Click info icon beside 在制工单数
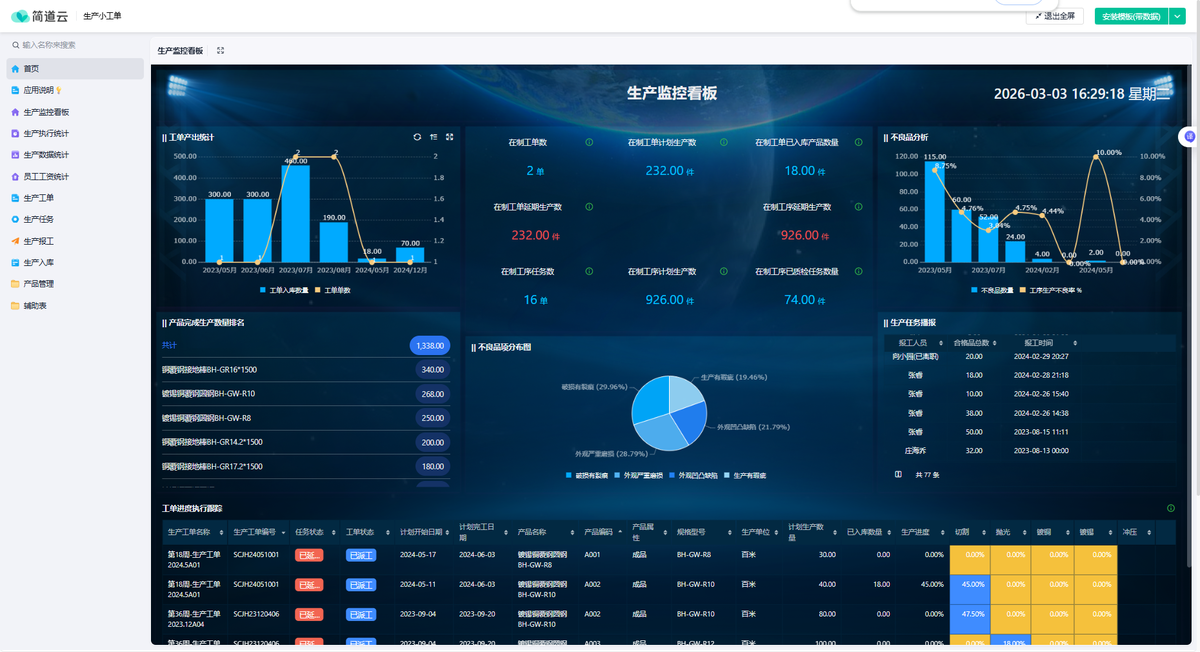1200x652 pixels. (x=589, y=142)
